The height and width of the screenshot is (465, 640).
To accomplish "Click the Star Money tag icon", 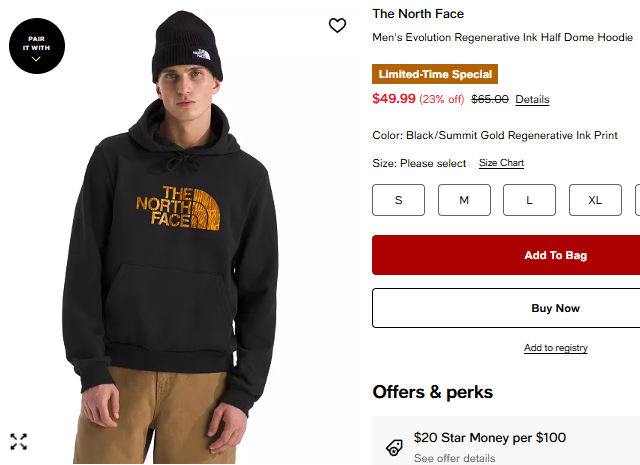I will [x=394, y=447].
